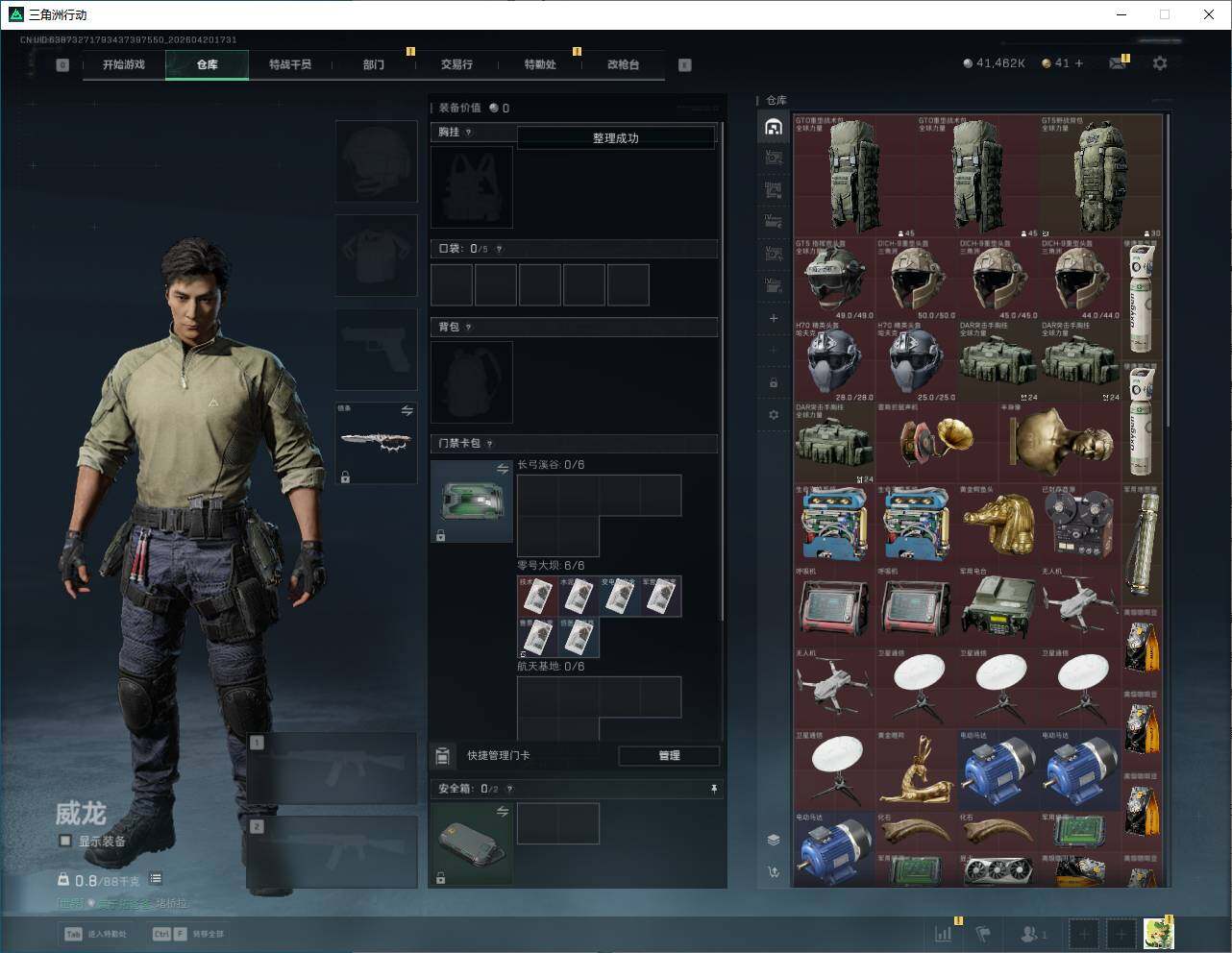This screenshot has height=953, width=1232.
Task: Swap the melee knife via its arrows icon
Action: point(407,411)
